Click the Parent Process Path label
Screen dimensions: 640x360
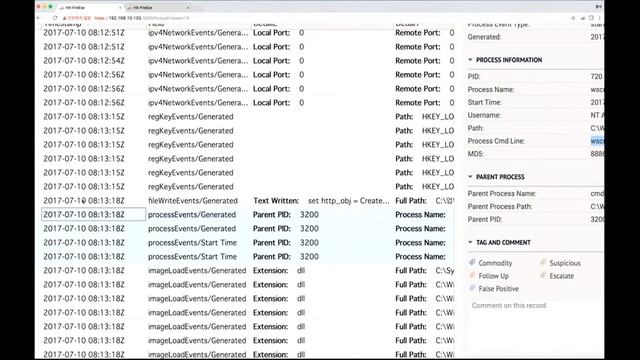coord(500,207)
